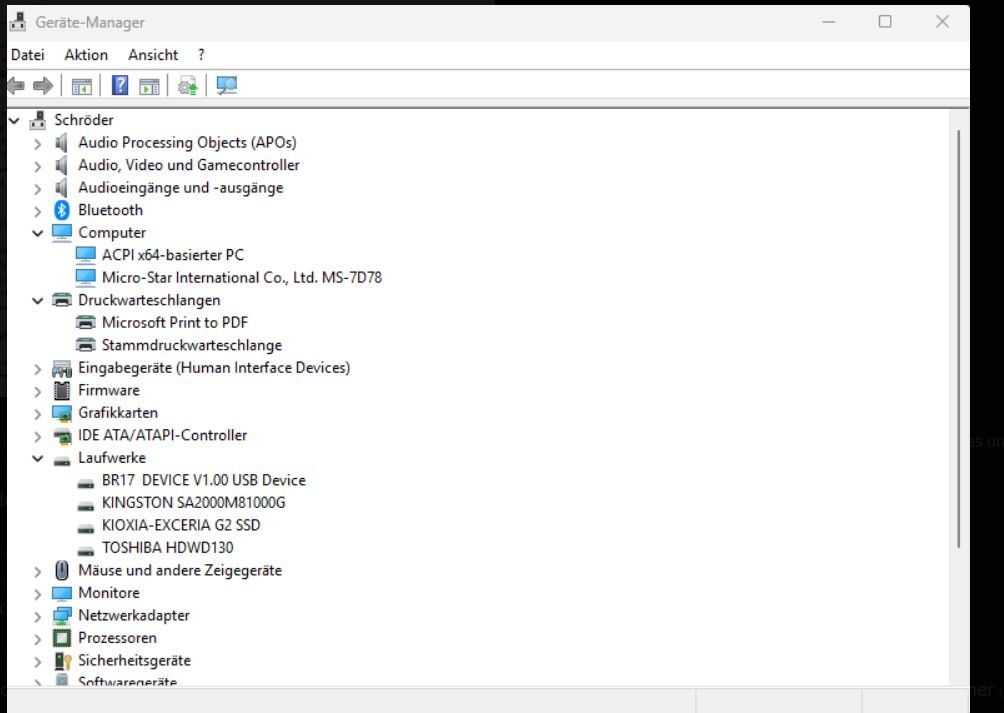
Task: Select Stammdruckwarteschlange entry
Action: tap(192, 345)
